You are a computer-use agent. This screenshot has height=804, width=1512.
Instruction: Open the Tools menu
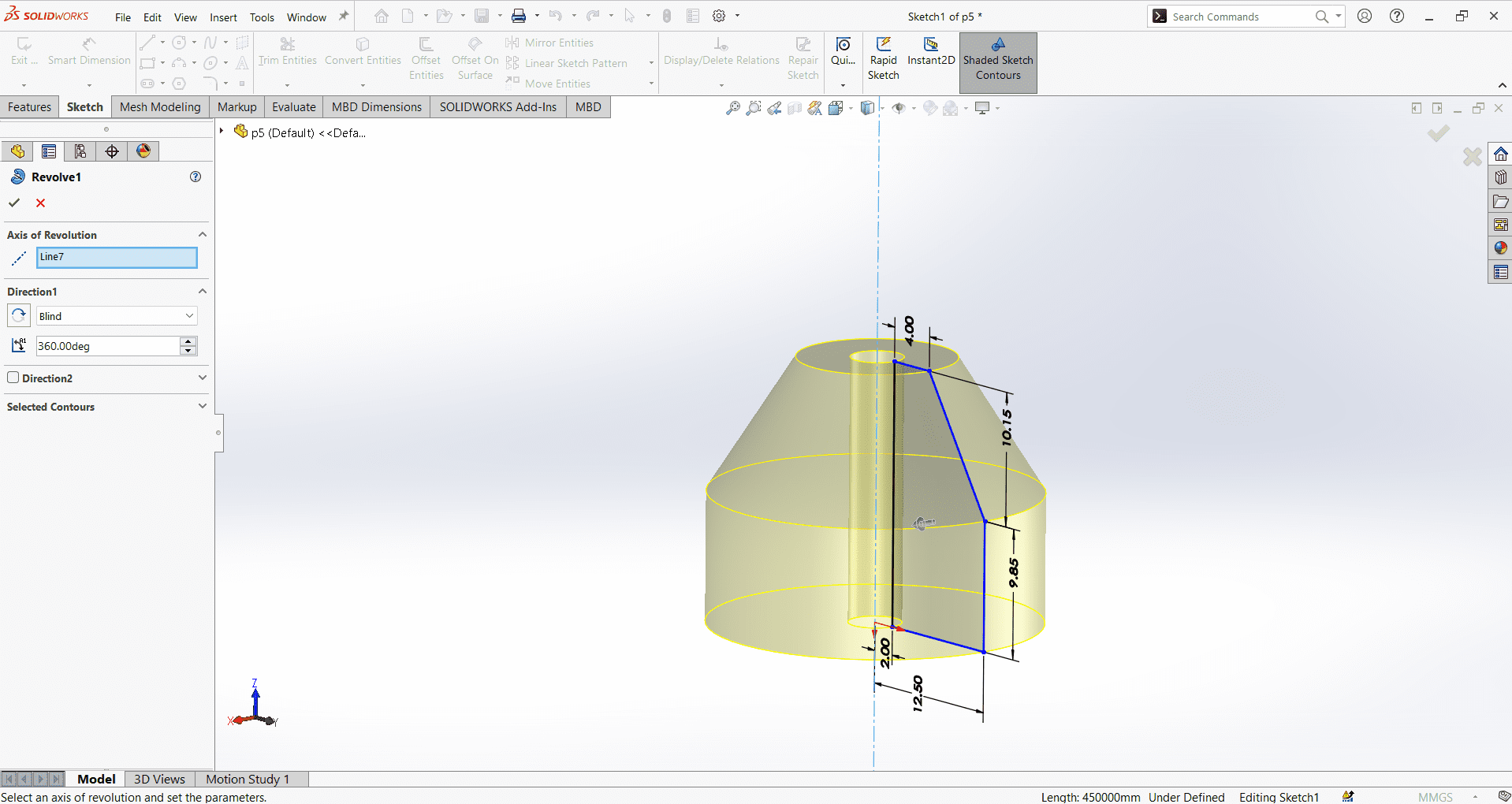[x=262, y=17]
